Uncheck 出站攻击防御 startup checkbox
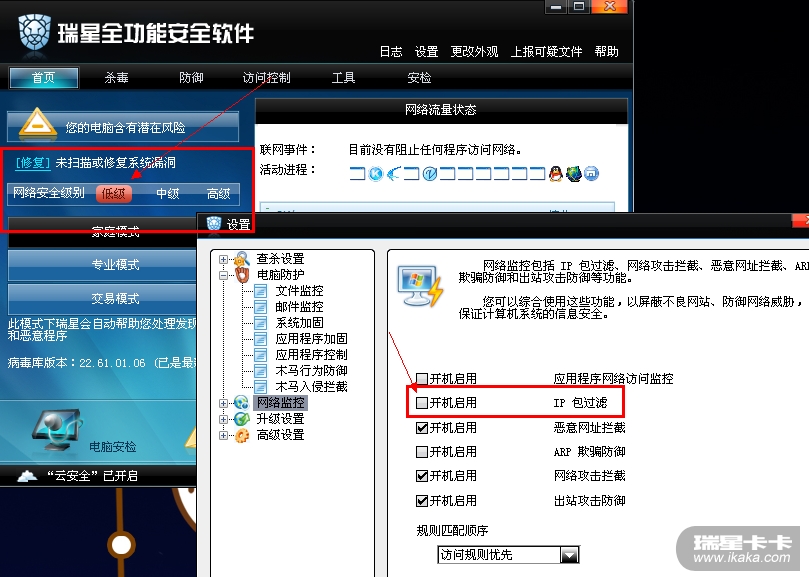809x577 pixels. 422,501
